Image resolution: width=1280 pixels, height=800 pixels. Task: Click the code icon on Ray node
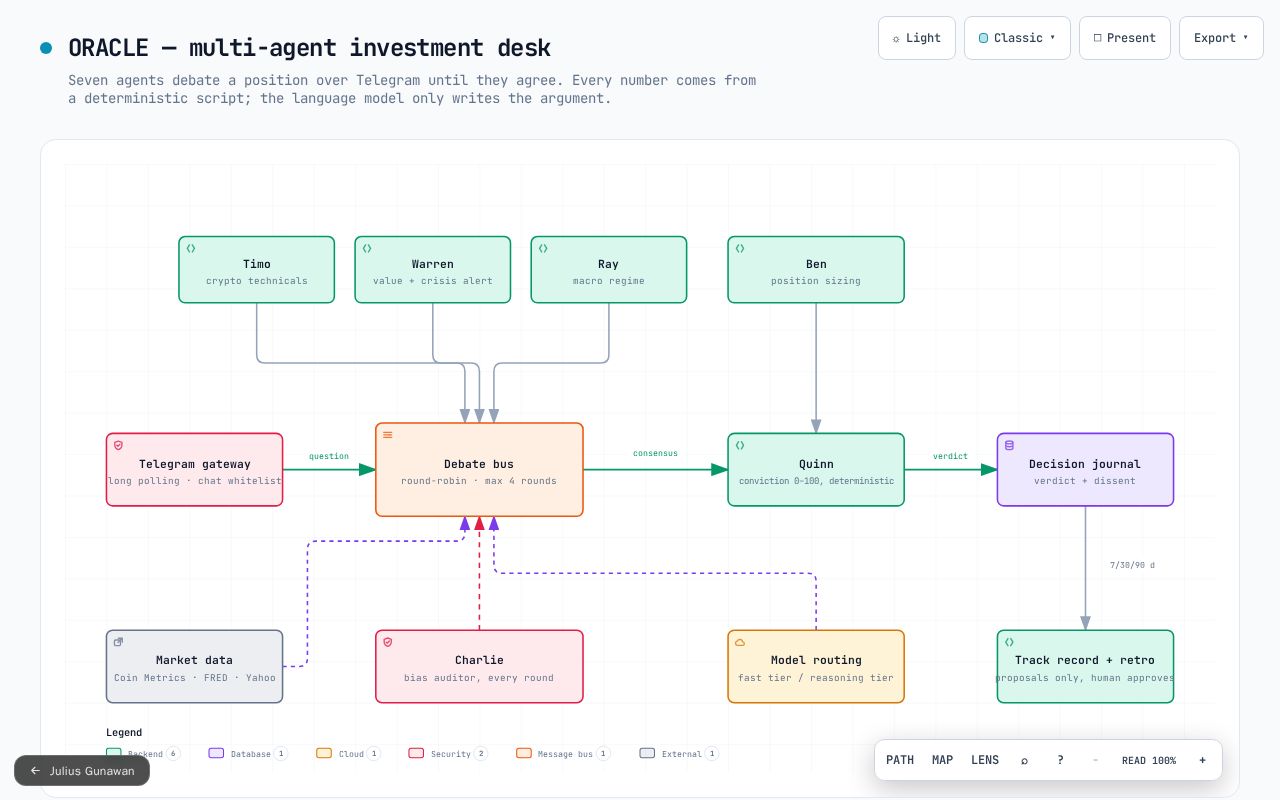pos(543,248)
